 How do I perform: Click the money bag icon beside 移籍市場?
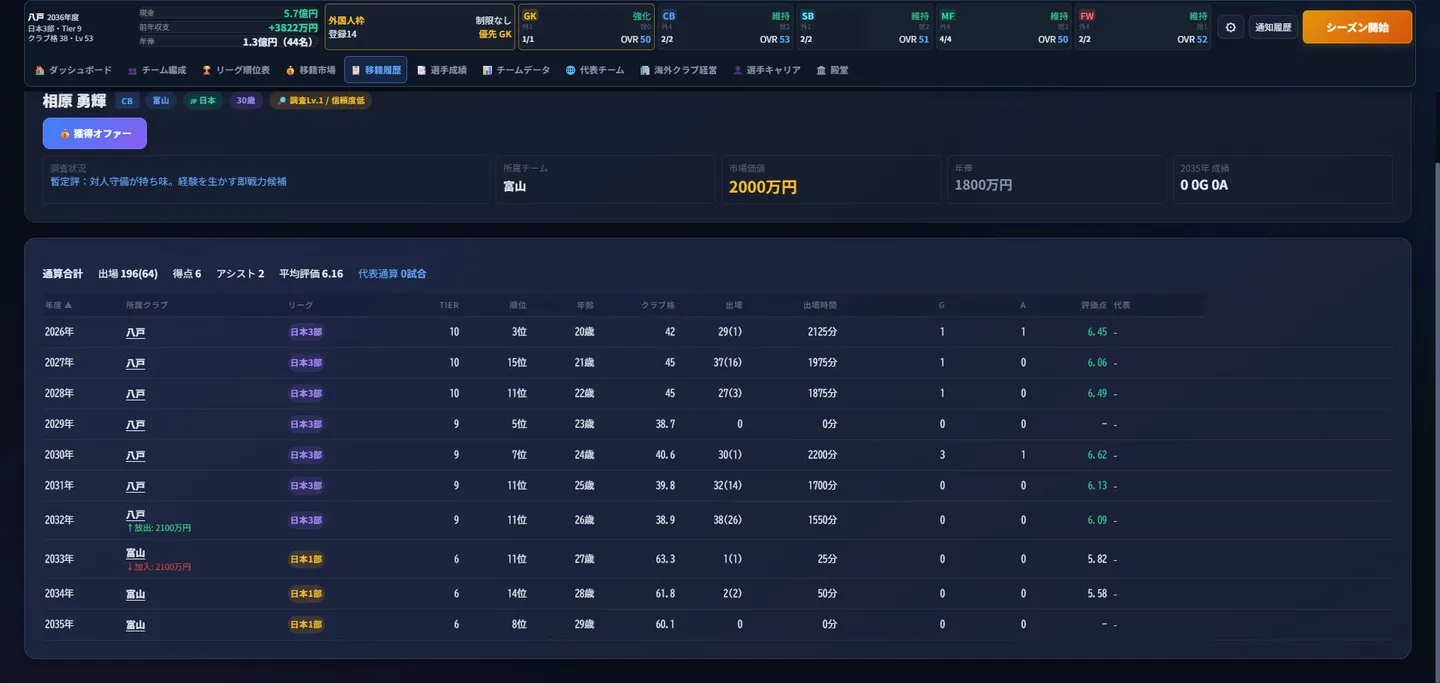click(290, 70)
